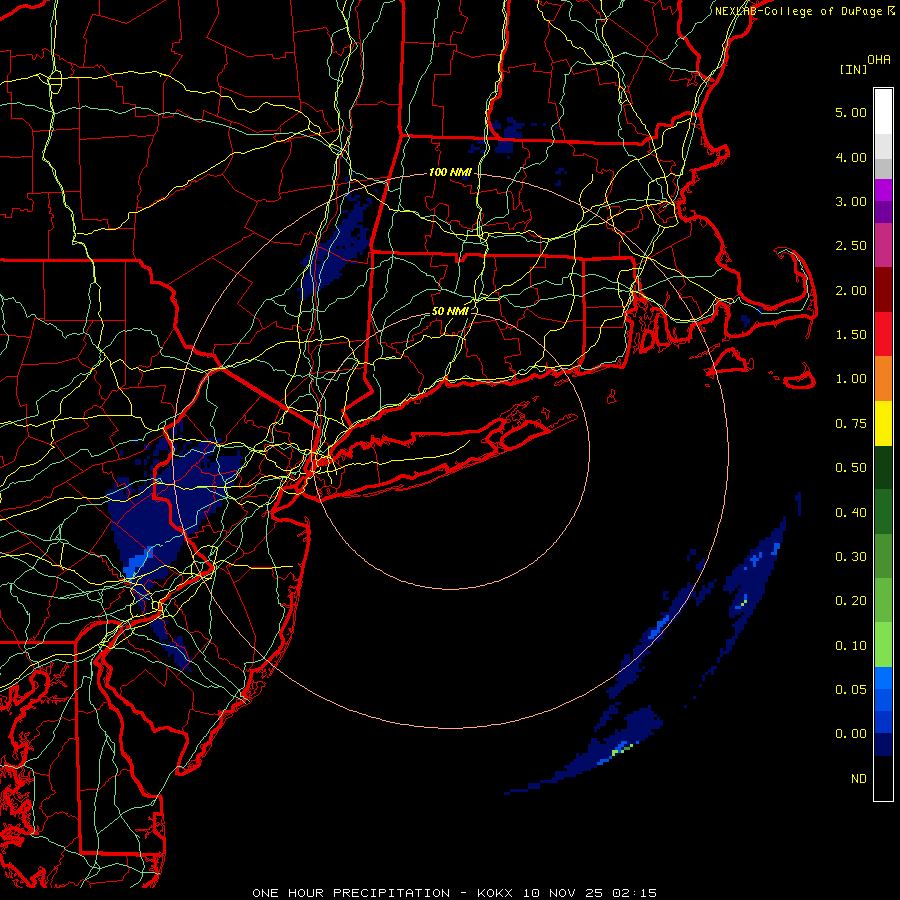
Task: Select the 2.00 legend value
Action: click(851, 290)
